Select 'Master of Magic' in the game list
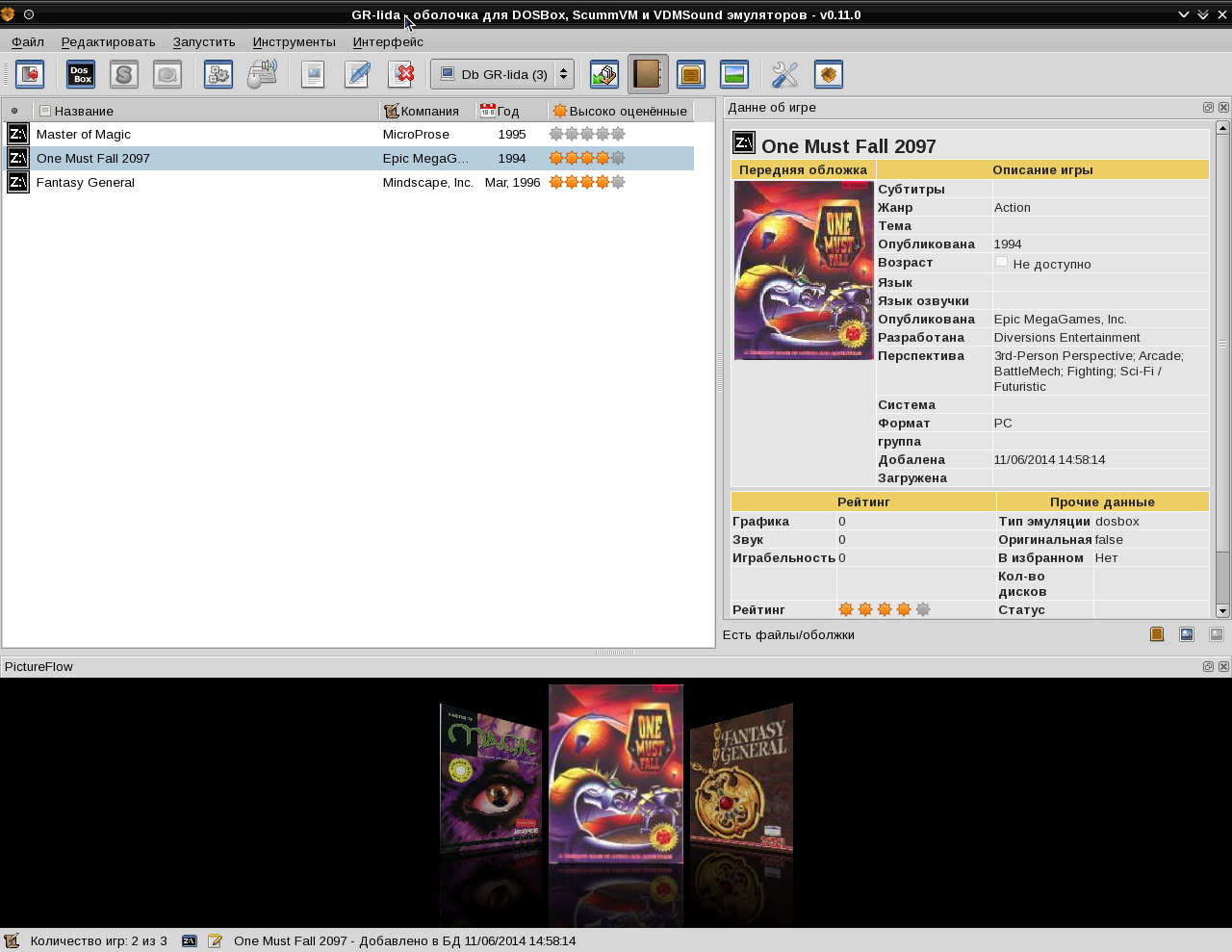Image resolution: width=1232 pixels, height=952 pixels. [84, 134]
